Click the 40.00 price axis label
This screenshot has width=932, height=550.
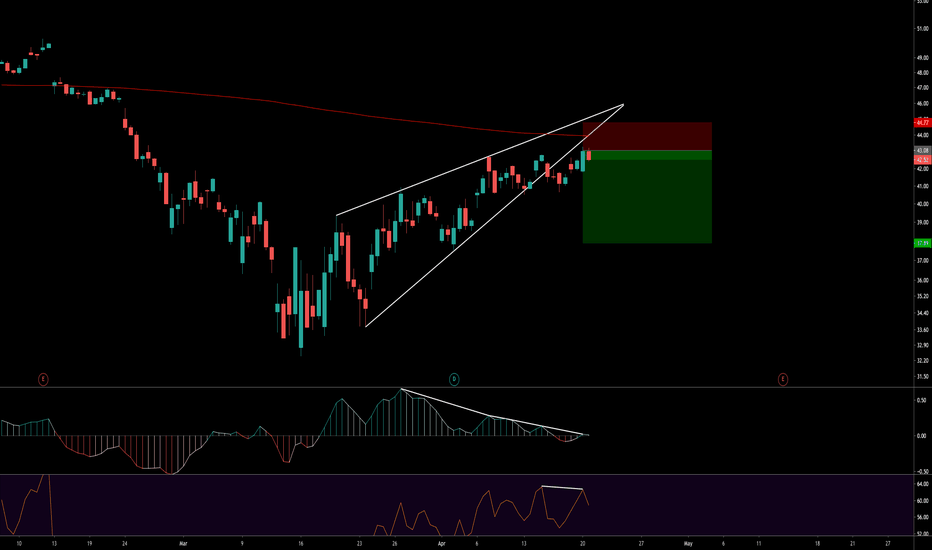pos(922,204)
